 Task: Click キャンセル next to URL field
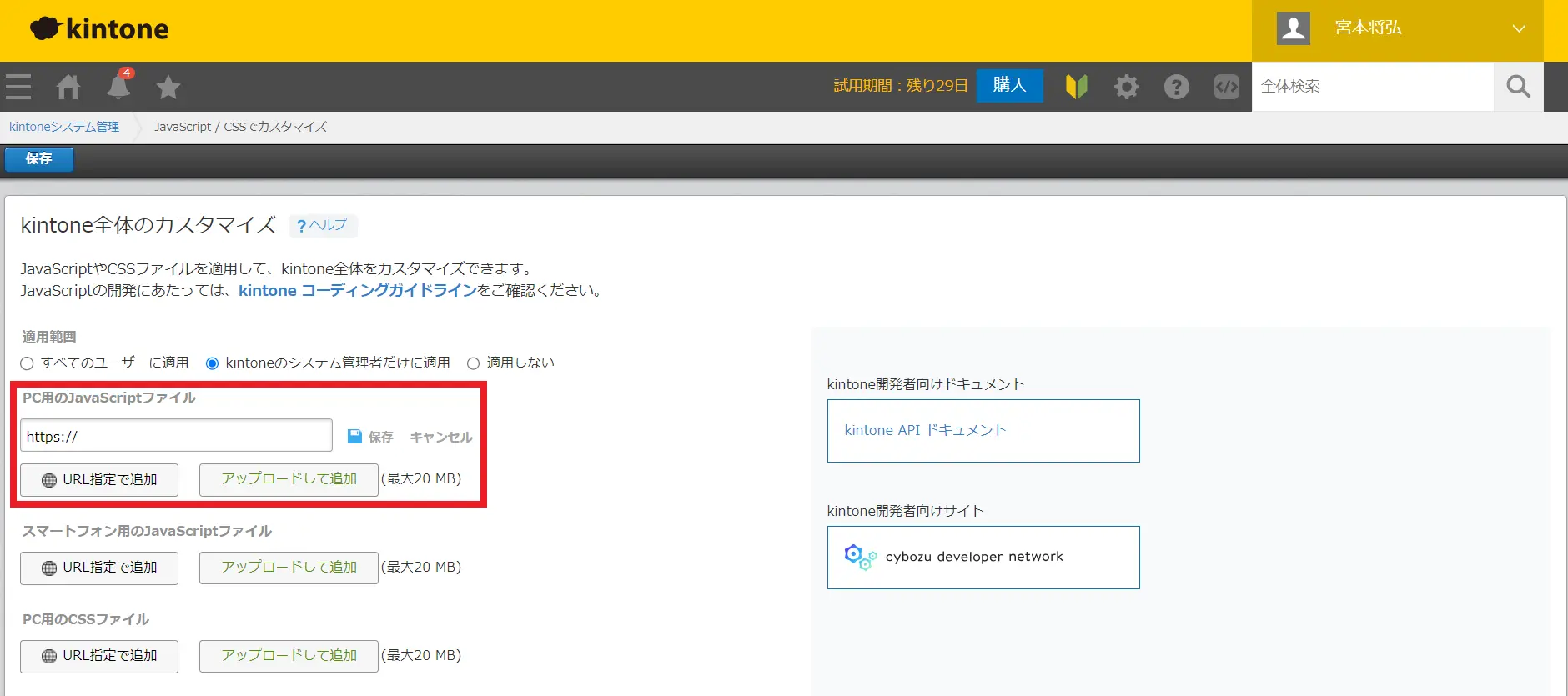click(441, 437)
